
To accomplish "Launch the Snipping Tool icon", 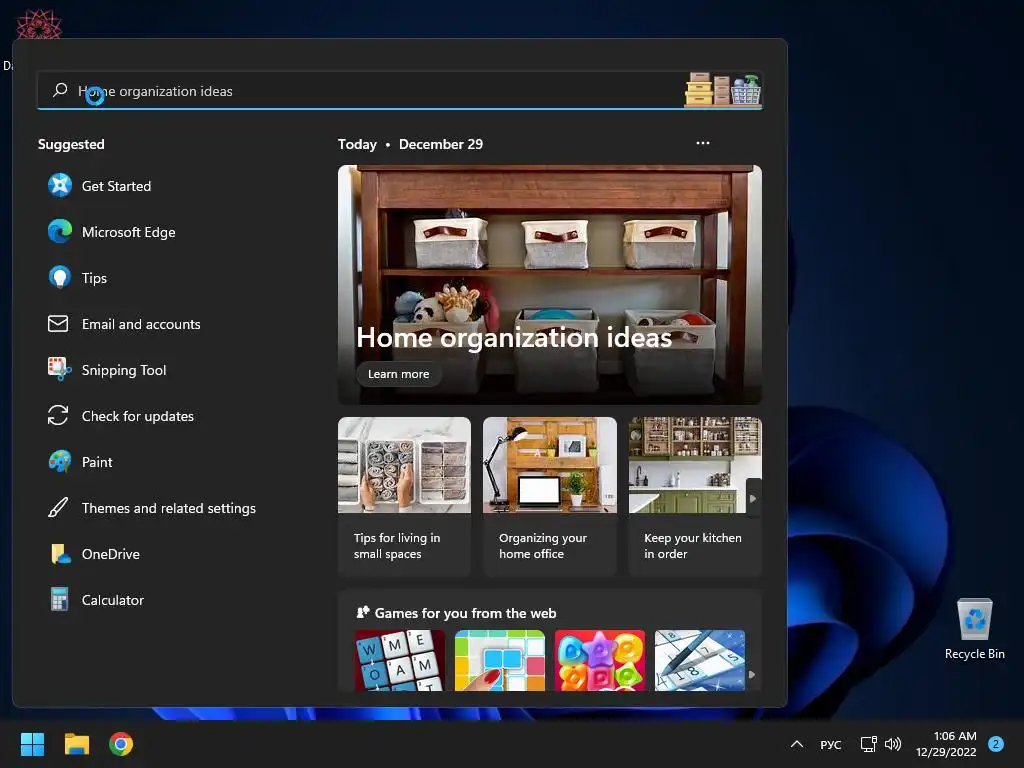I will point(59,369).
